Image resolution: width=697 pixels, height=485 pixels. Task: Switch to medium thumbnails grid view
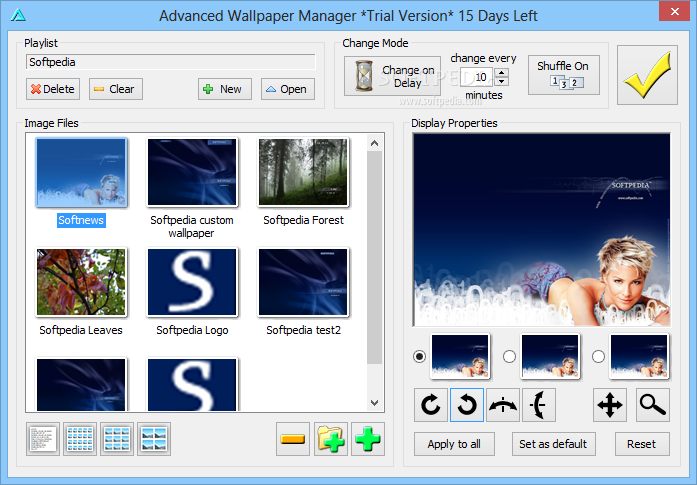(x=117, y=439)
